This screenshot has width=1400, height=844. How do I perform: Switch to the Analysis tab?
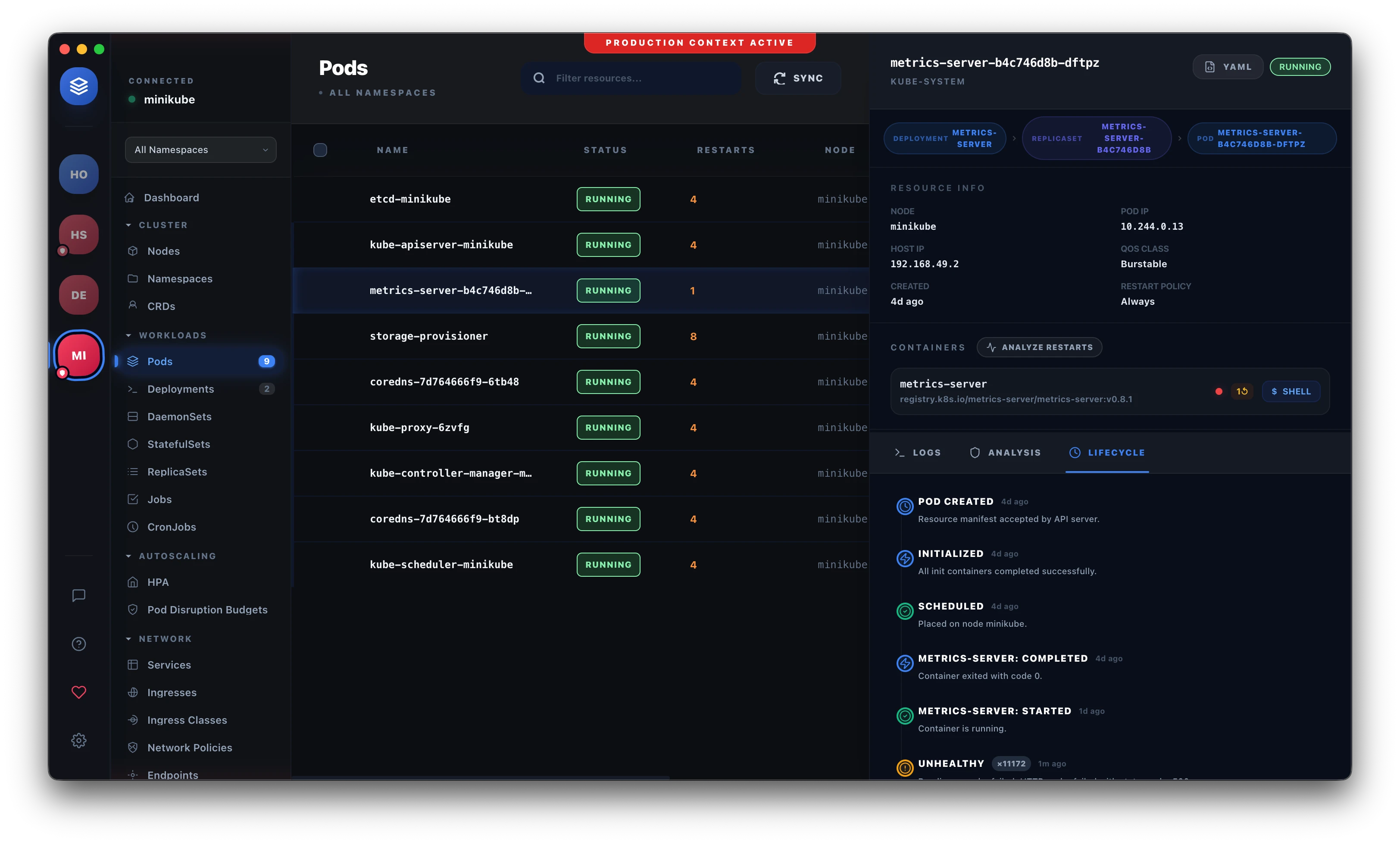tap(1005, 453)
